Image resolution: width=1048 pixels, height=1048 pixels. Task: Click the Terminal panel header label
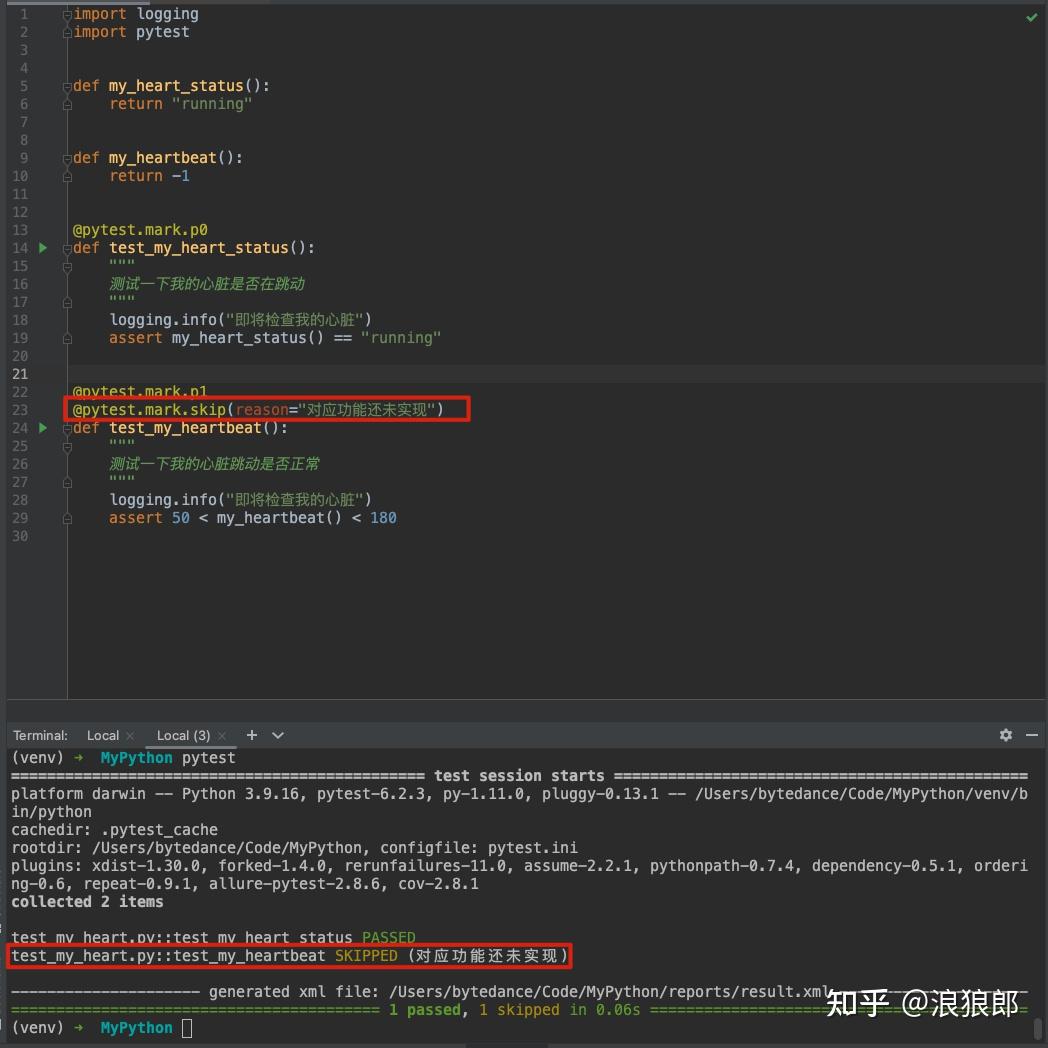click(39, 735)
